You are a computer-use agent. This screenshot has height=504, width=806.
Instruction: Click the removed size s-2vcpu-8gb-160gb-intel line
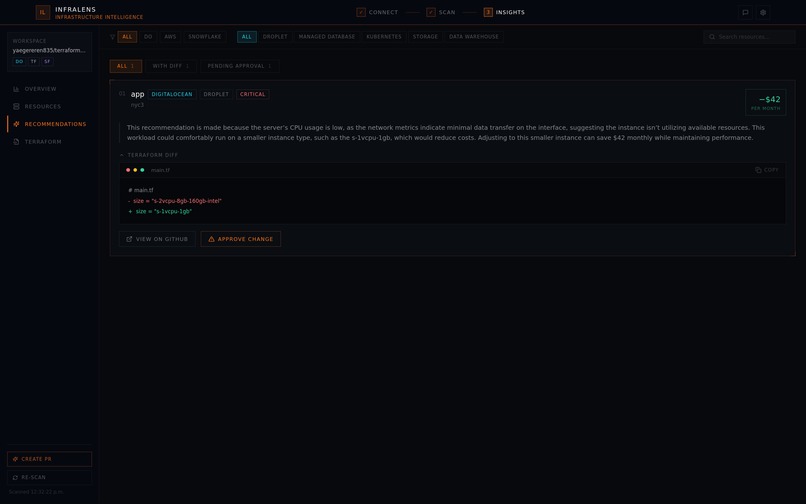(x=175, y=201)
